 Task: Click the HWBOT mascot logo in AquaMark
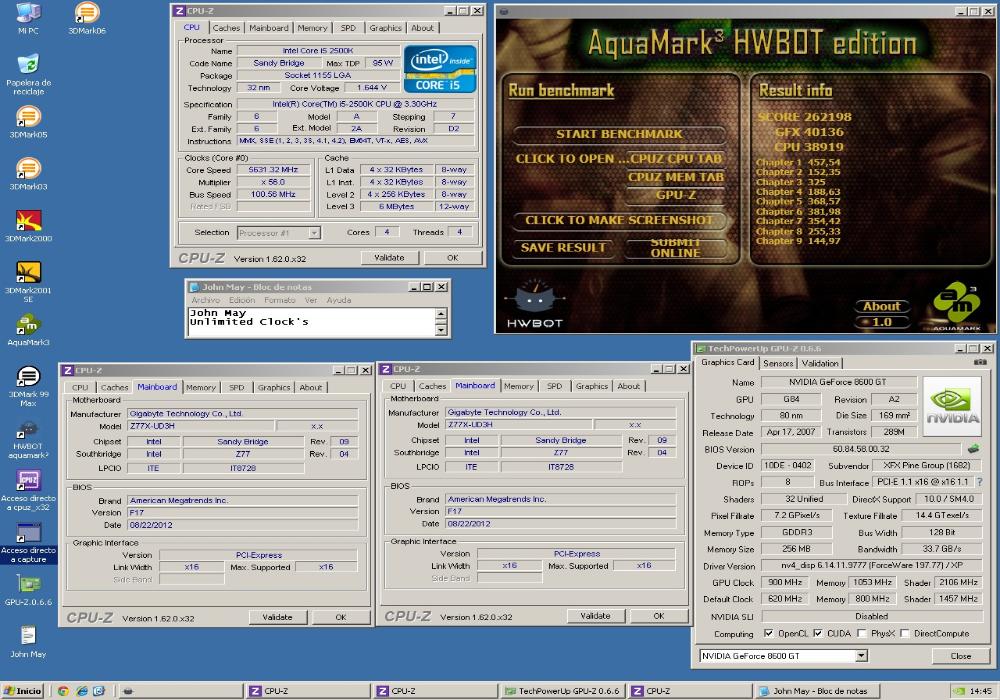534,304
